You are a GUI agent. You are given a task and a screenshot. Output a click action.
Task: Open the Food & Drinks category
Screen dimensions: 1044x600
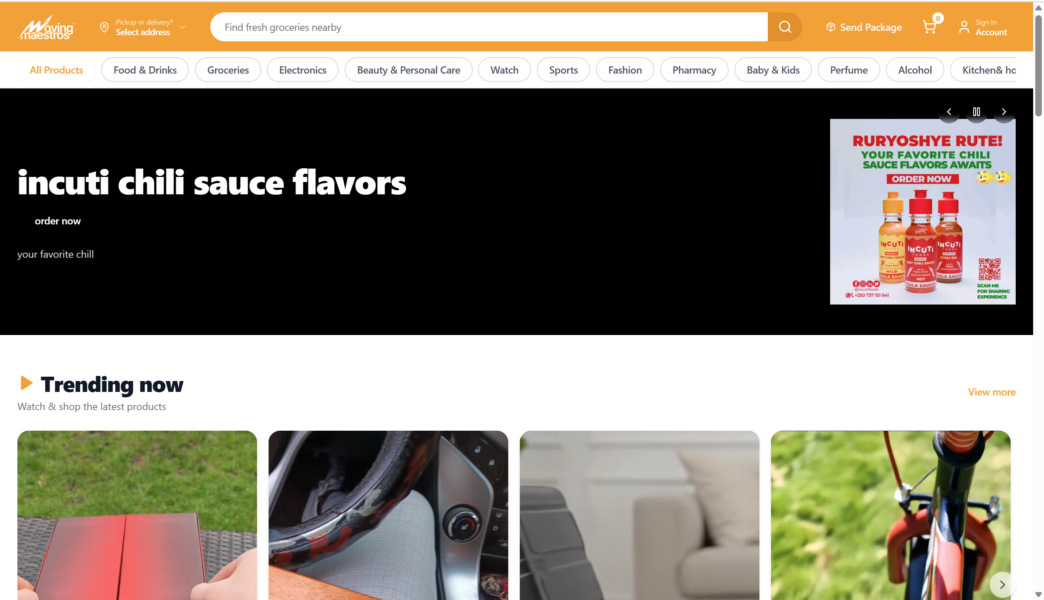pyautogui.click(x=145, y=70)
